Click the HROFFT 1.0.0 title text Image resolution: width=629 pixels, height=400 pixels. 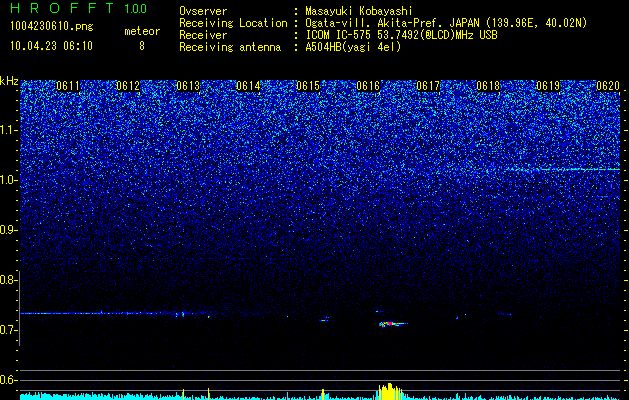79,8
